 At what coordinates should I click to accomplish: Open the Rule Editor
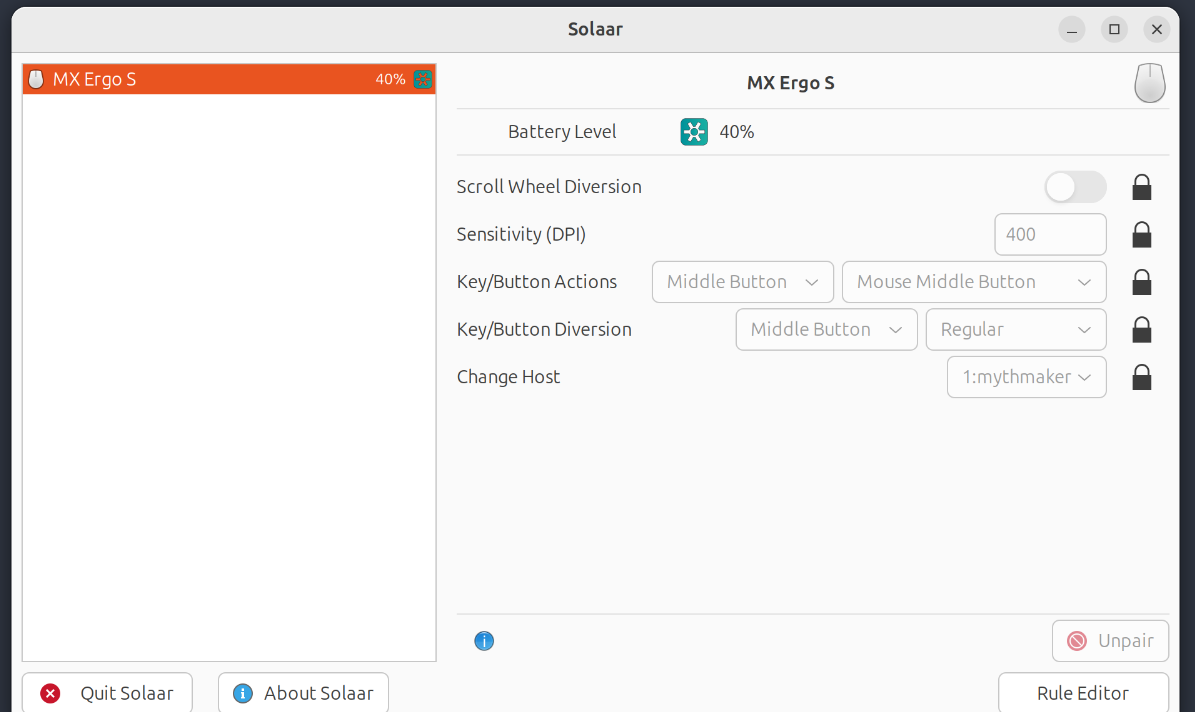(1083, 693)
